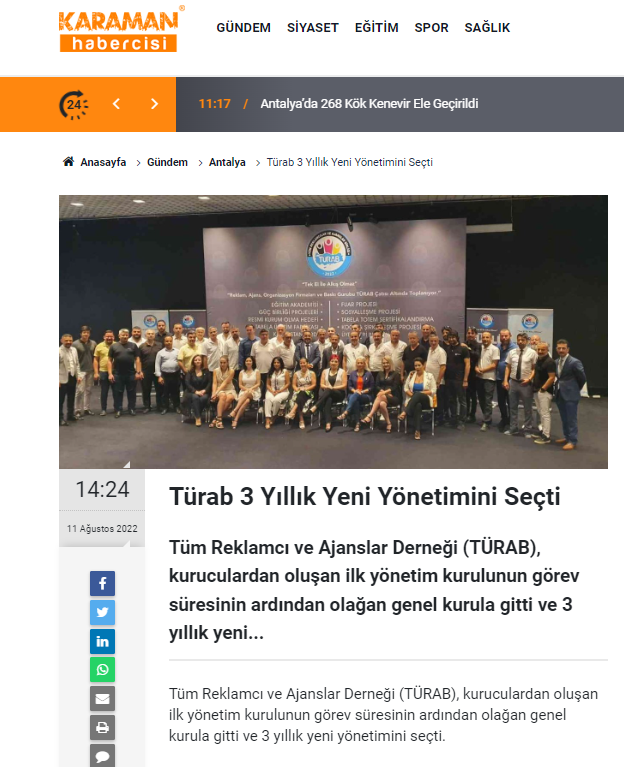Click the 24-hour news clock icon
The height and width of the screenshot is (767, 624).
(74, 105)
